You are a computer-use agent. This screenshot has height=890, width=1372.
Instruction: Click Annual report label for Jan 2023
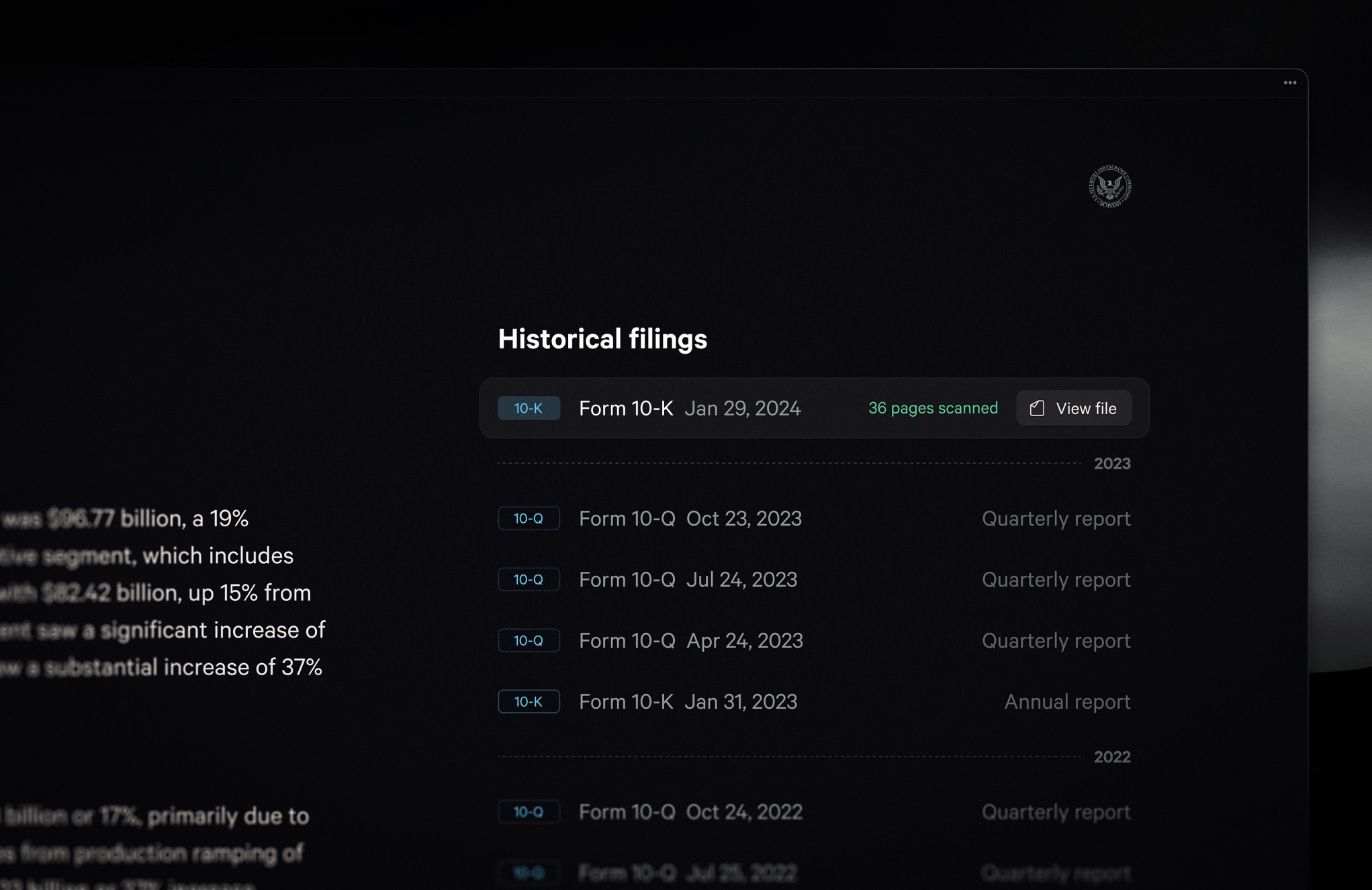1067,701
